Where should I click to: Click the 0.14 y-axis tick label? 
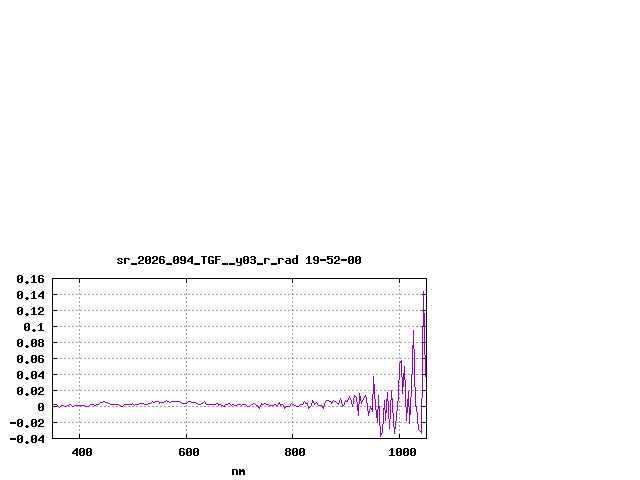click(30, 295)
